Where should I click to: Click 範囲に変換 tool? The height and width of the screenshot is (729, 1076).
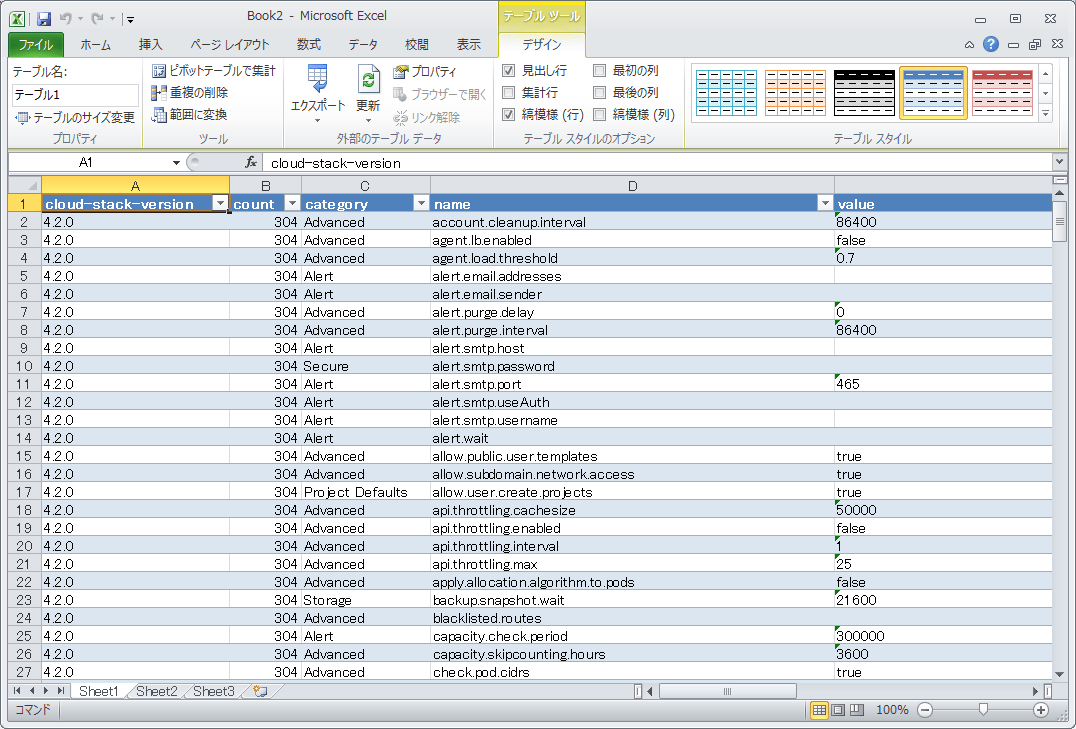(x=189, y=115)
